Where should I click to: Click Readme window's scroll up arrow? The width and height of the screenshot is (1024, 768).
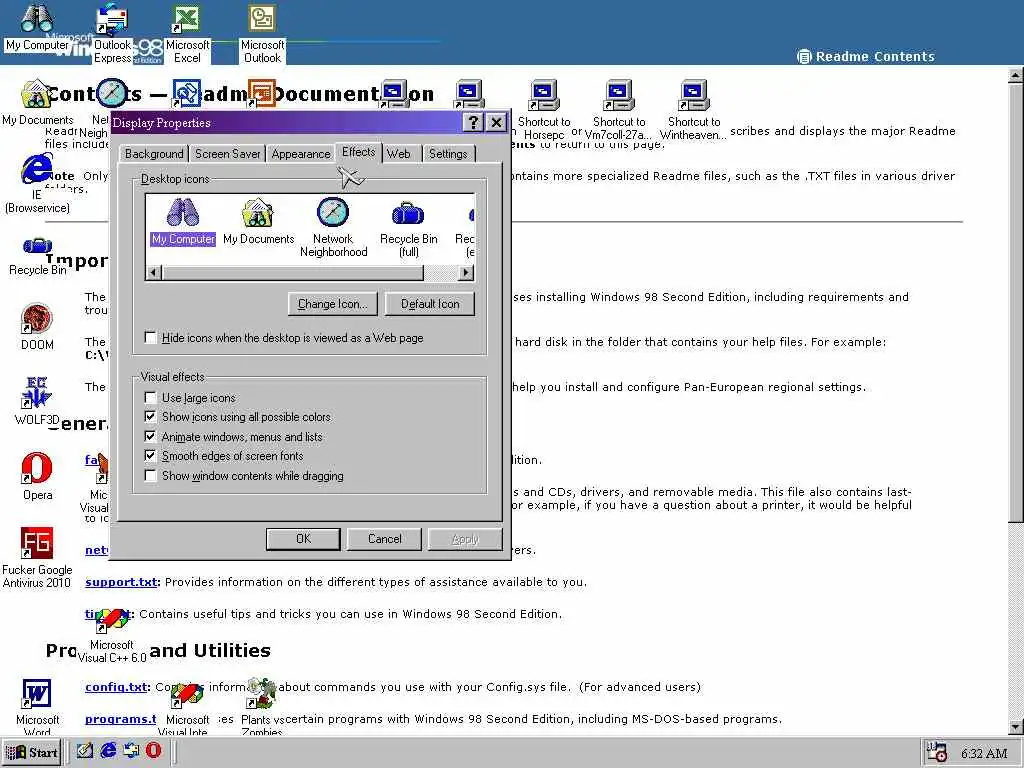point(1016,74)
